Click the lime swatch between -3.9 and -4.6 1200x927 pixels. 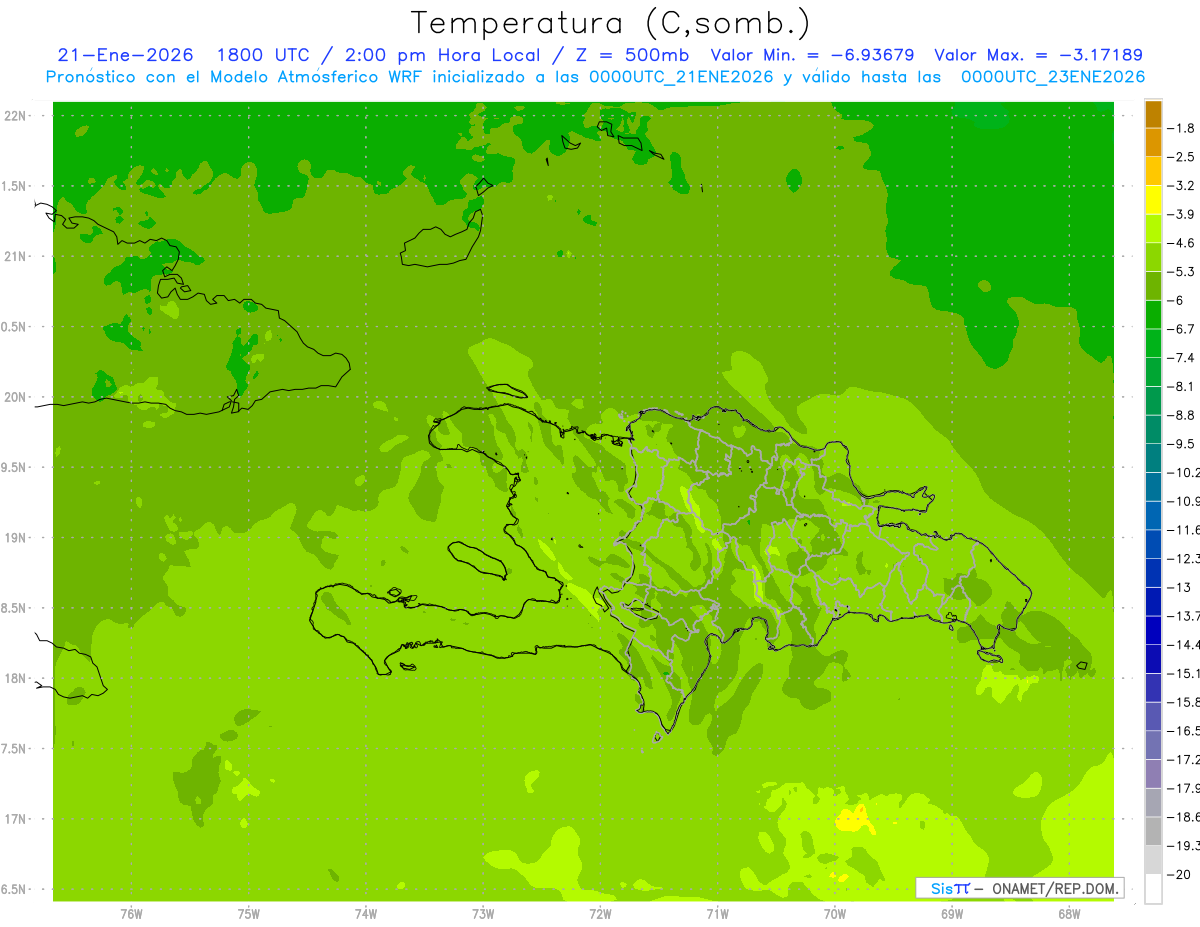[1153, 228]
